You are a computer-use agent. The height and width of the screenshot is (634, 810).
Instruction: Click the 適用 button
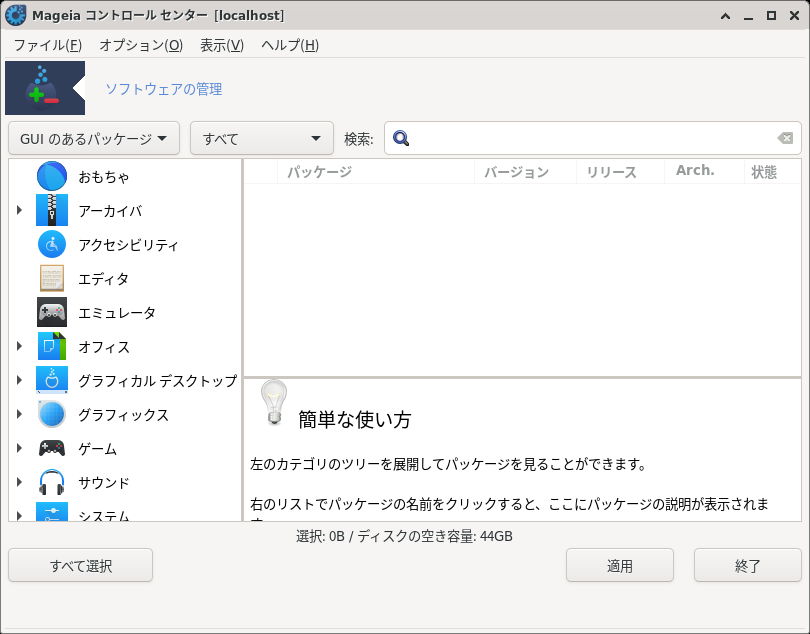pyautogui.click(x=620, y=565)
